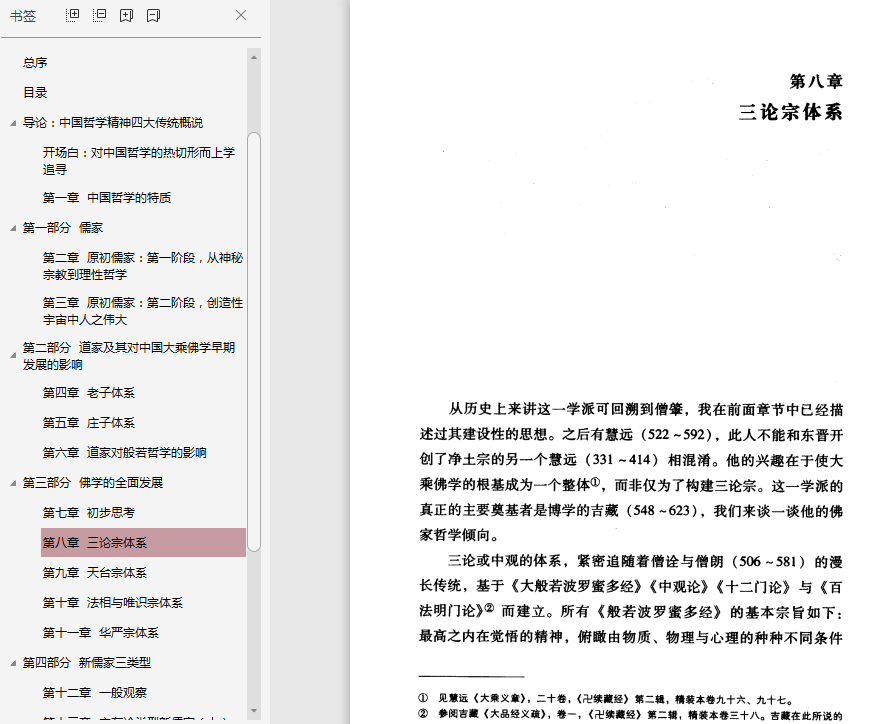Click the bookmark list scrollbar thumb
Image resolution: width=886 pixels, height=724 pixels.
click(254, 341)
